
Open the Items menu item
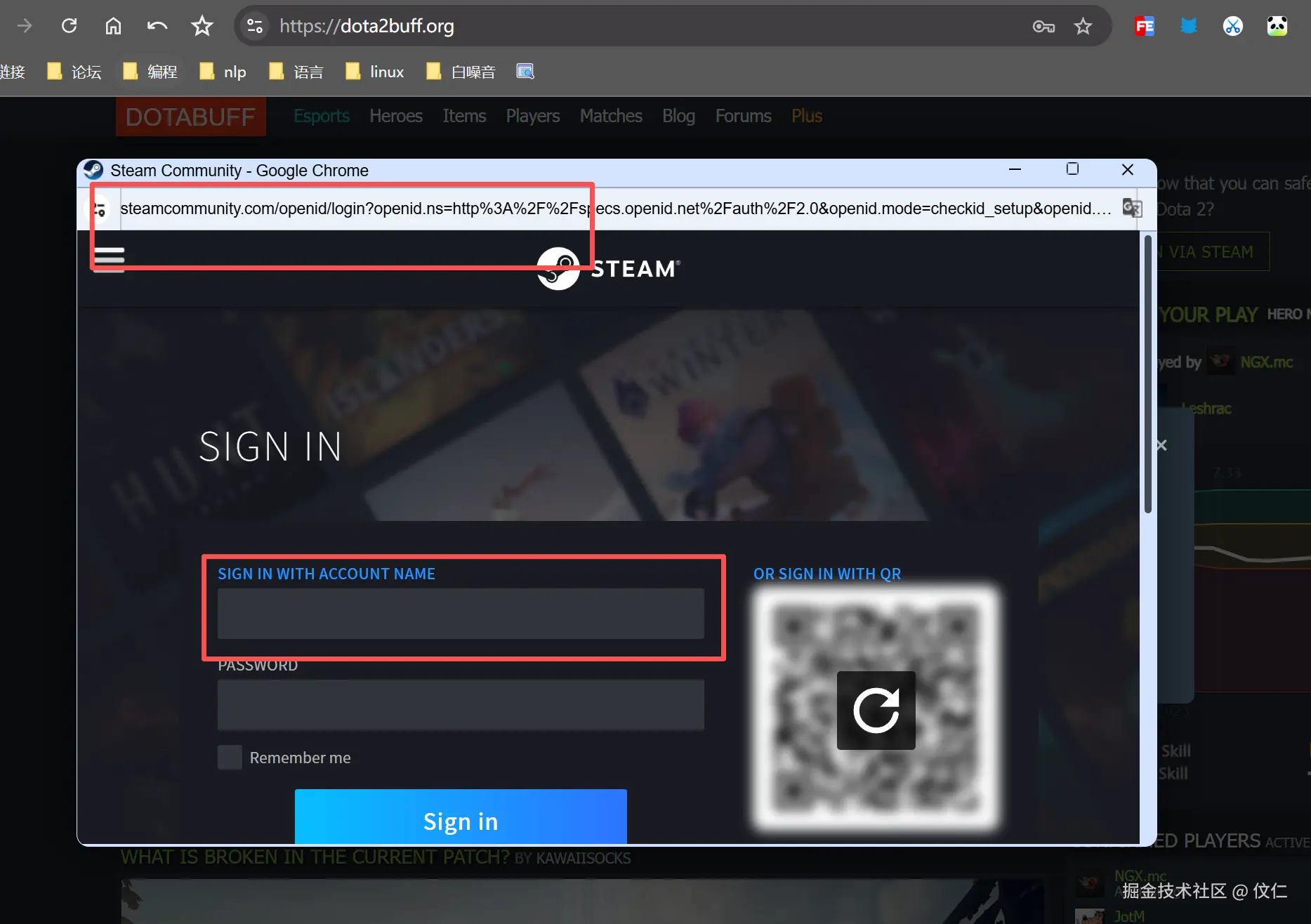464,116
